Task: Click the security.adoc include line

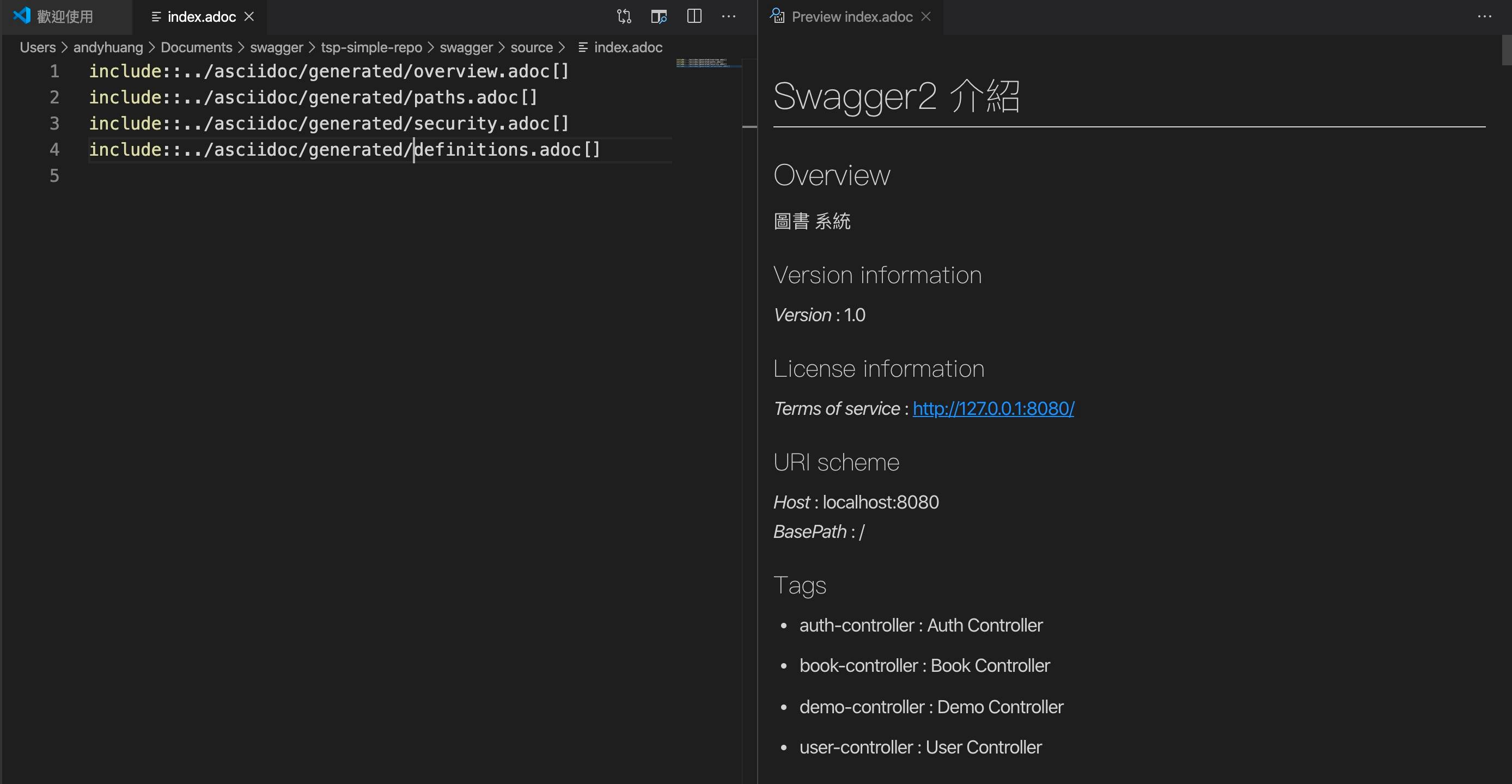Action: pyautogui.click(x=328, y=123)
